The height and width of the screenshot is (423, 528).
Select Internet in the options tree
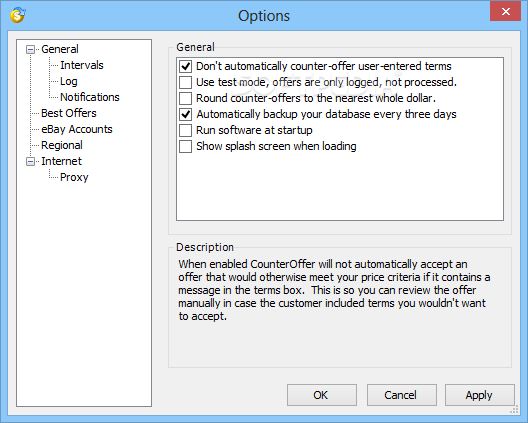61,161
